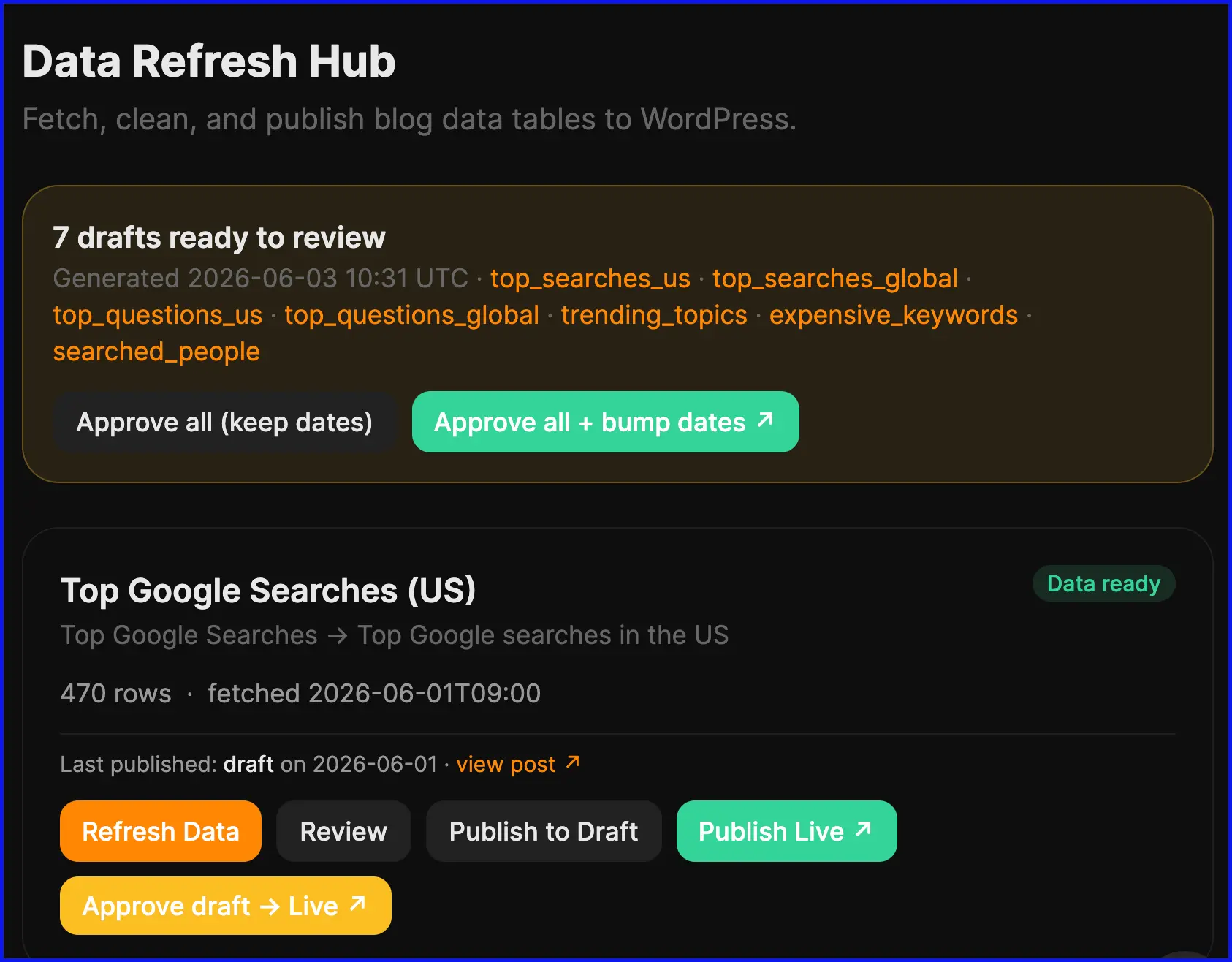Open the top_searches_global draft link
The height and width of the screenshot is (962, 1232).
(x=834, y=279)
